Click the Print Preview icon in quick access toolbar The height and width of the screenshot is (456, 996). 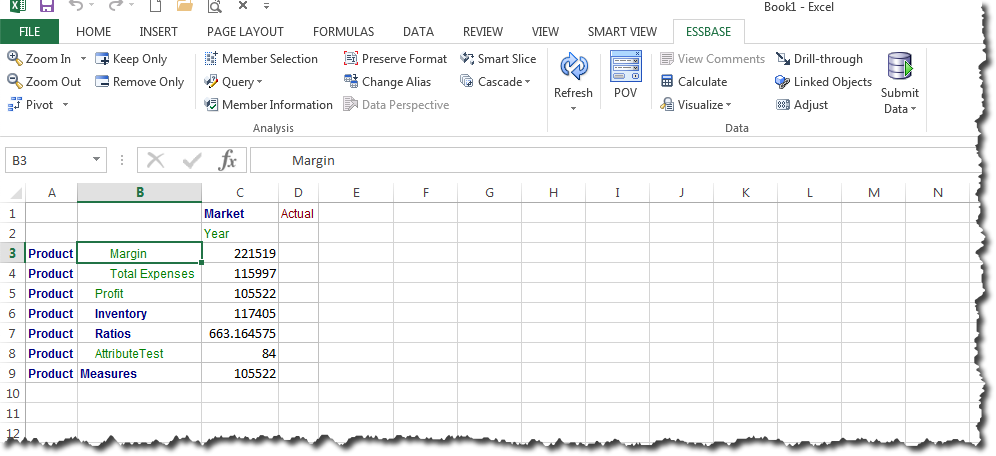click(x=214, y=6)
